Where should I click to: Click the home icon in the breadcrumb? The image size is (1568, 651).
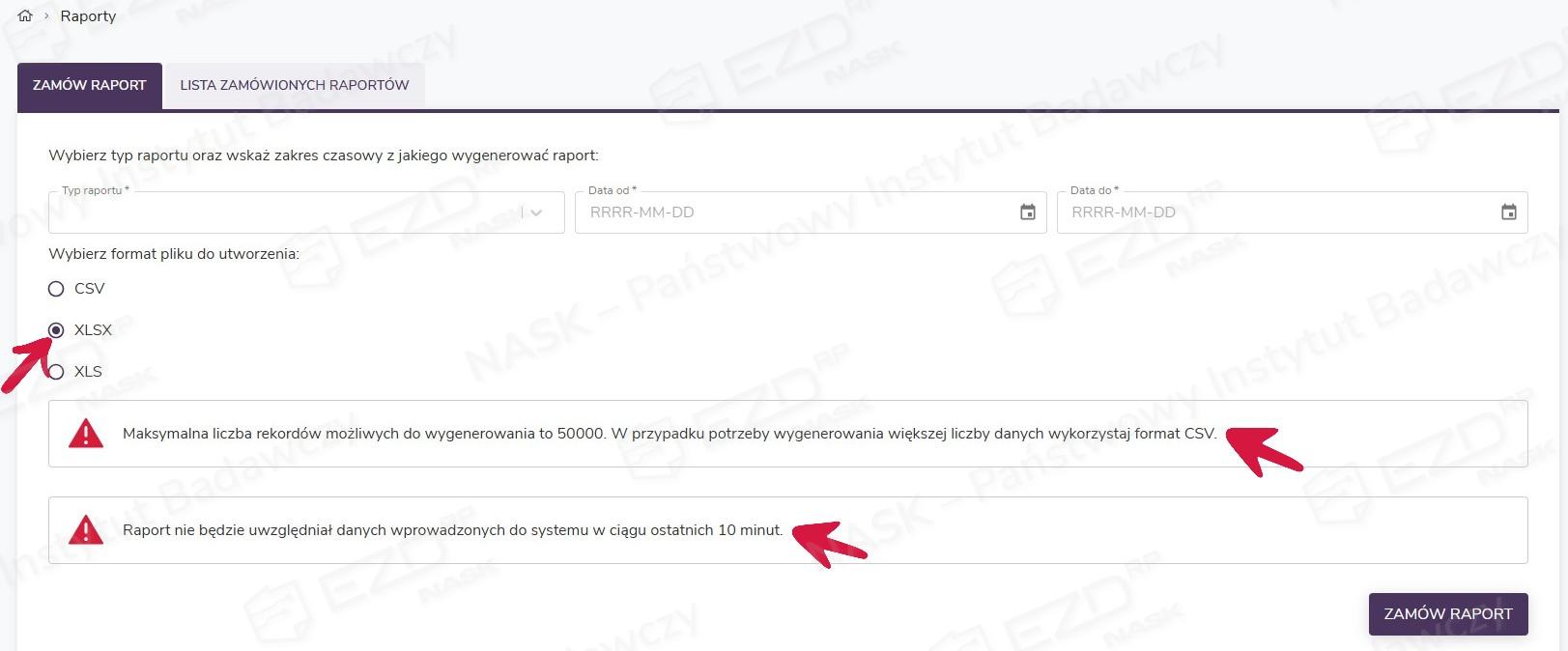pos(25,16)
